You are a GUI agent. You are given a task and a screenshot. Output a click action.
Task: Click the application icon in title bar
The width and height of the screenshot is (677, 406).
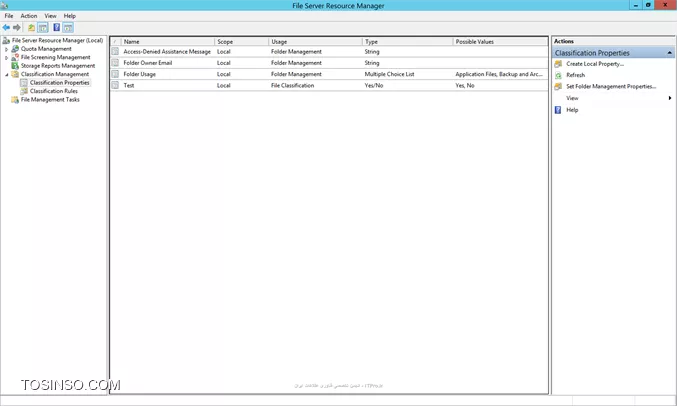5,5
